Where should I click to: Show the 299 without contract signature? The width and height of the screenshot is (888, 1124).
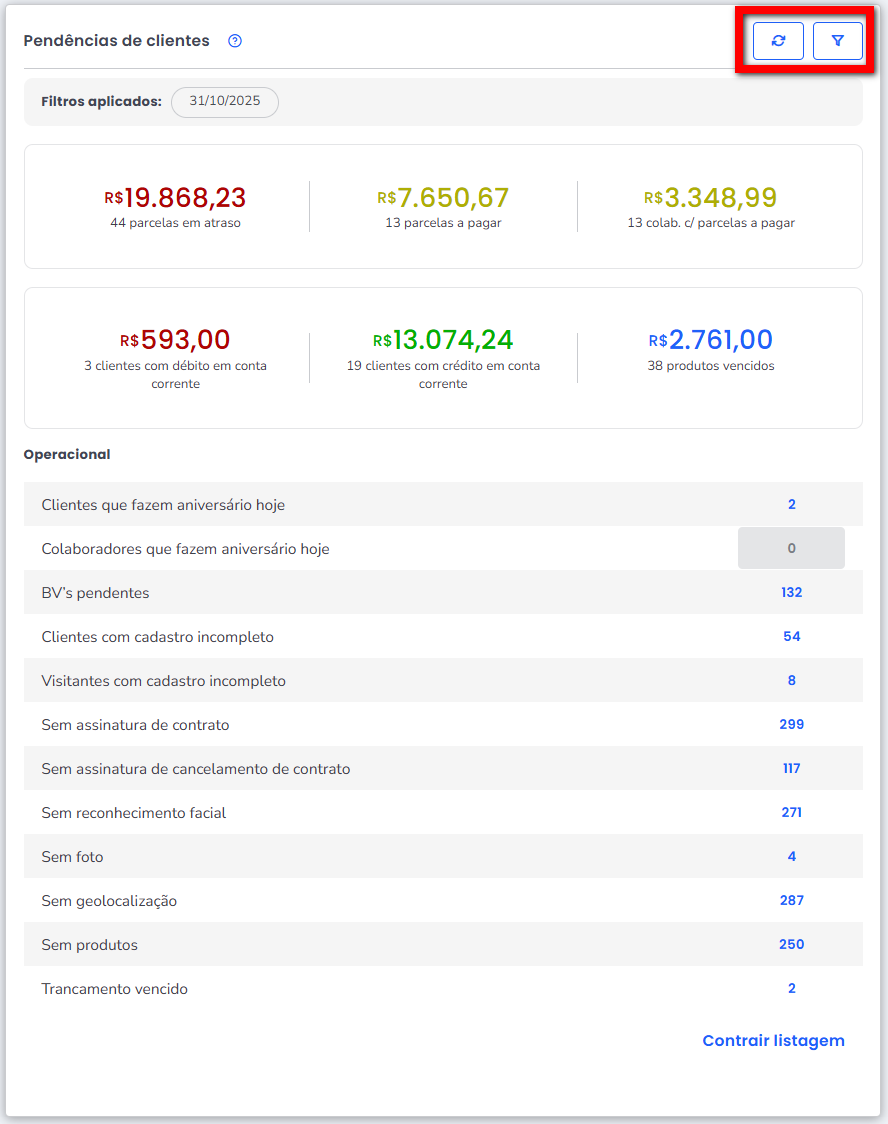click(791, 725)
